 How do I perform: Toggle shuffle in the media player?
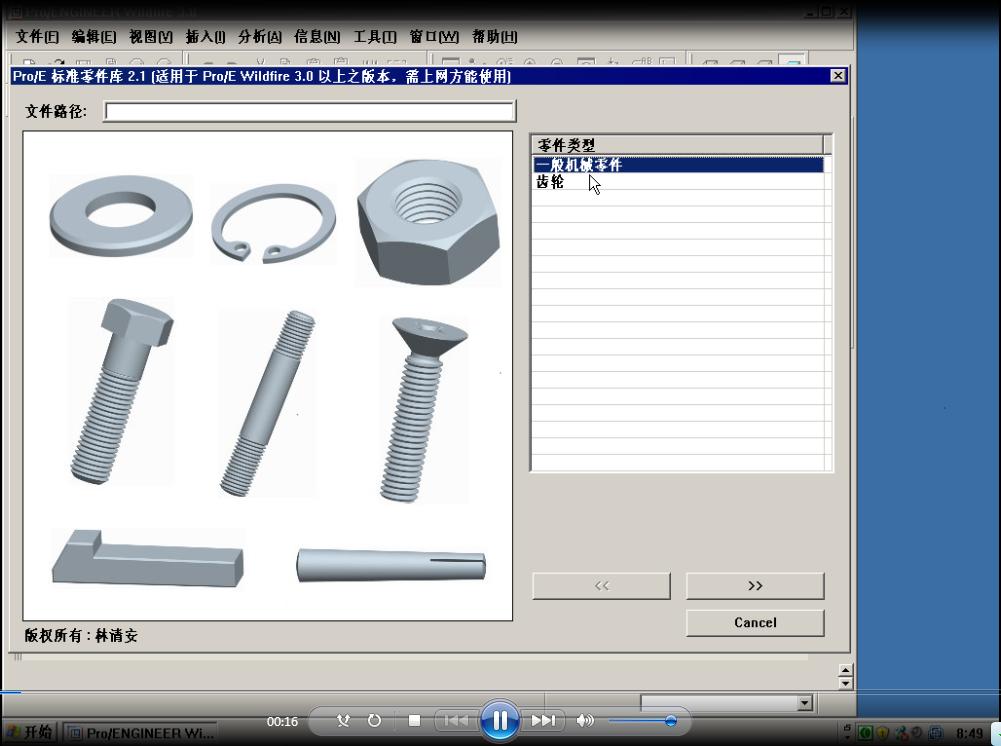[343, 720]
